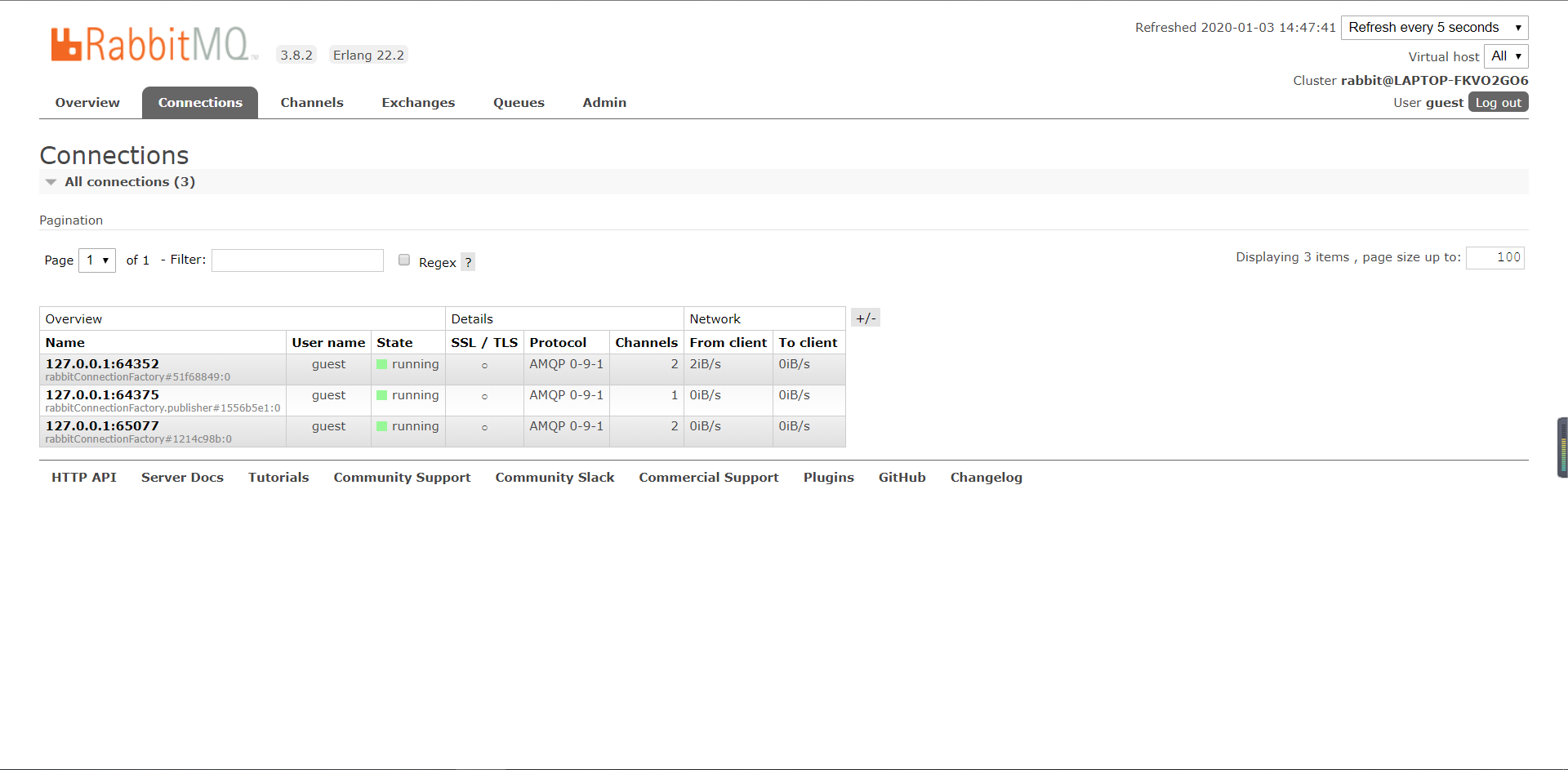Enable the Regex checkbox
Image resolution: width=1568 pixels, height=770 pixels.
[404, 260]
